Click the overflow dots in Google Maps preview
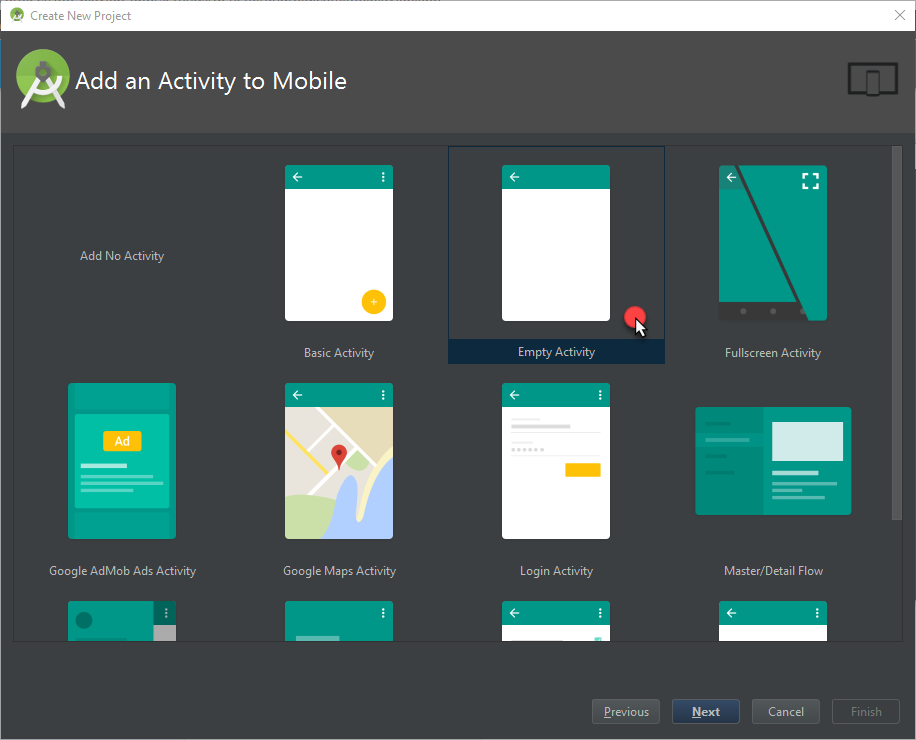This screenshot has width=916, height=740. 383,395
